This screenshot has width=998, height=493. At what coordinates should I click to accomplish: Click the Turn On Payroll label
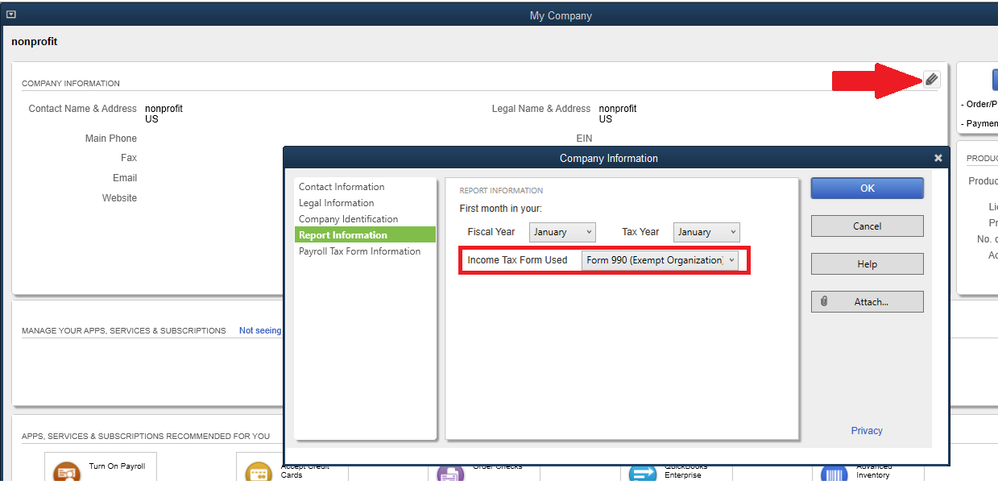[x=117, y=466]
